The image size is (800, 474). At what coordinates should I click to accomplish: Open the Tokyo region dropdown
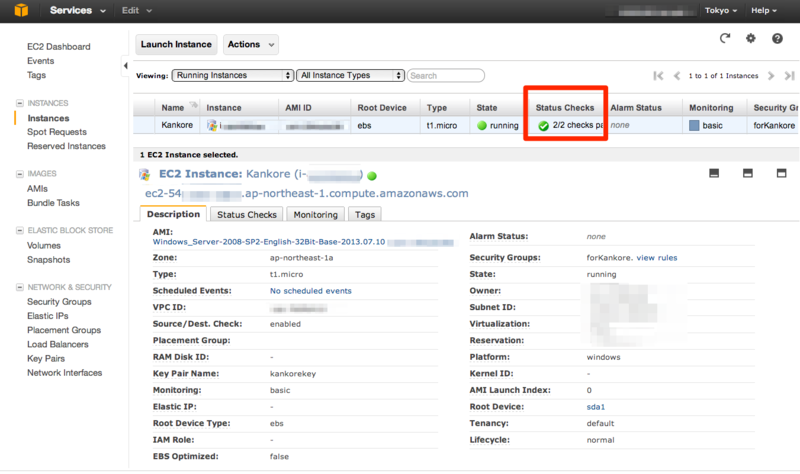[720, 10]
